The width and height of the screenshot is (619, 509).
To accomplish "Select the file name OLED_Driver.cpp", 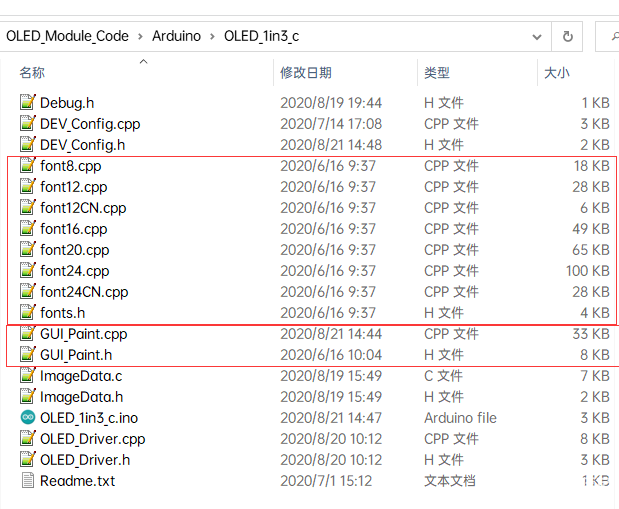I will tap(92, 439).
